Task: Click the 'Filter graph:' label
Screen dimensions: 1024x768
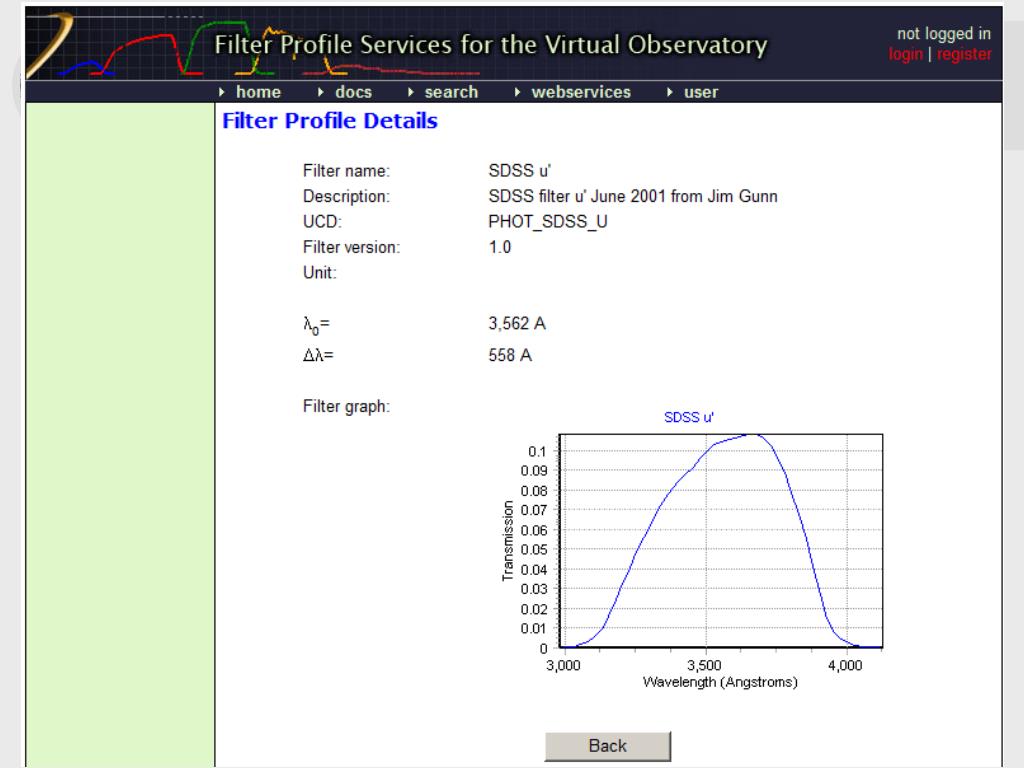Action: (346, 407)
